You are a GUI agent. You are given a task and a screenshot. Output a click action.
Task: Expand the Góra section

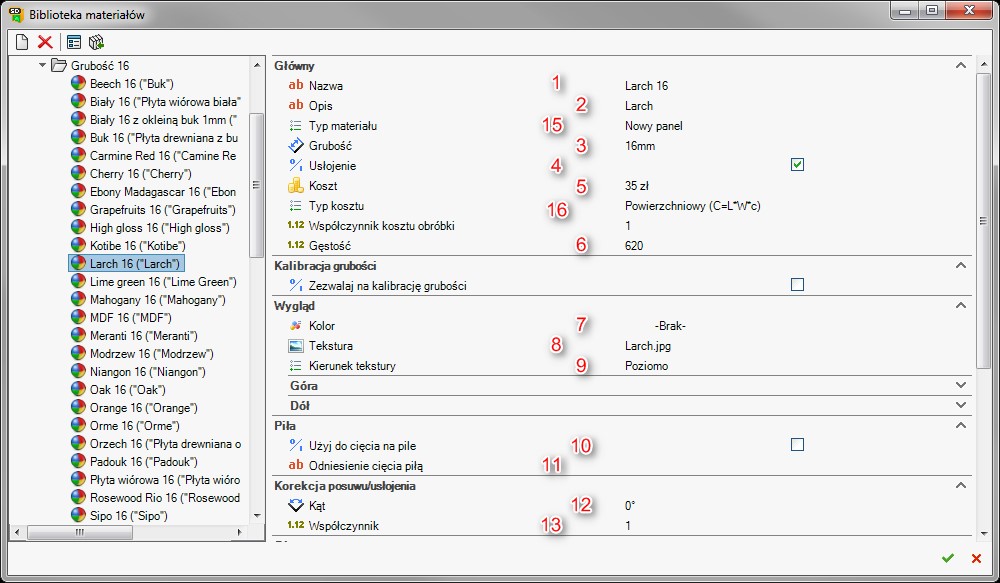(961, 385)
